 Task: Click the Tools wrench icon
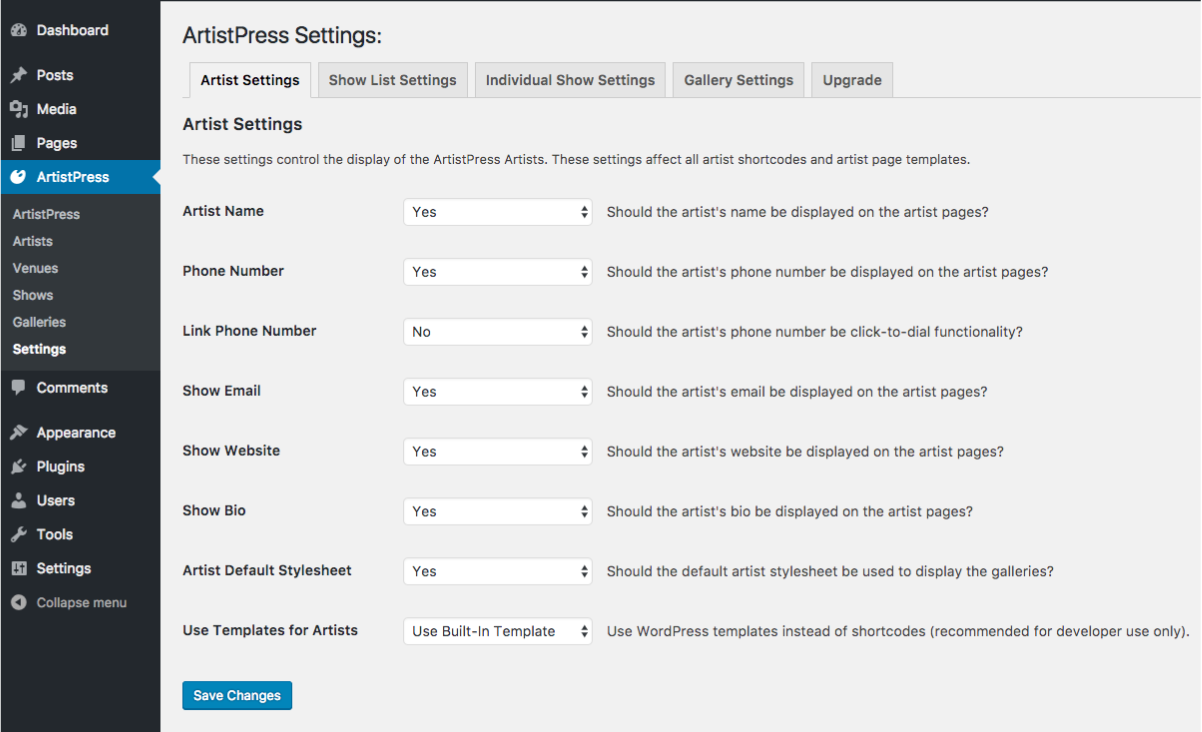[x=18, y=535]
